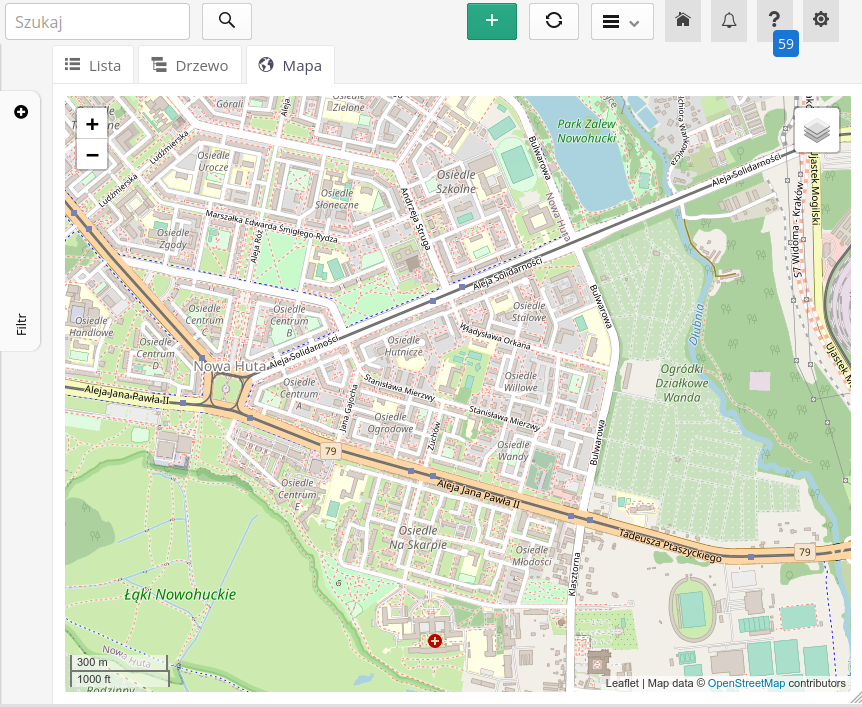Click into the Szukaj search field
862x707 pixels.
97,21
